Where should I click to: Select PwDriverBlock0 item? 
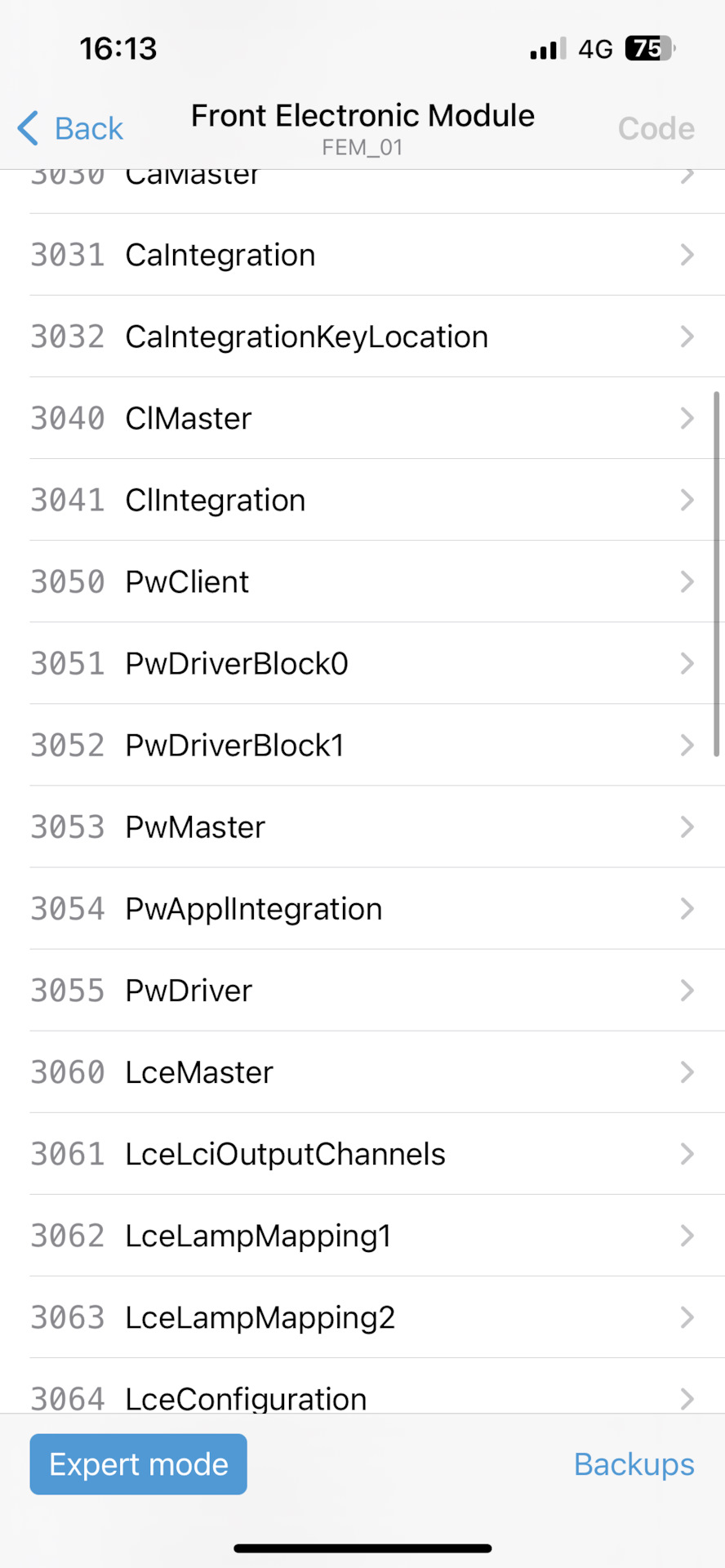[237, 663]
